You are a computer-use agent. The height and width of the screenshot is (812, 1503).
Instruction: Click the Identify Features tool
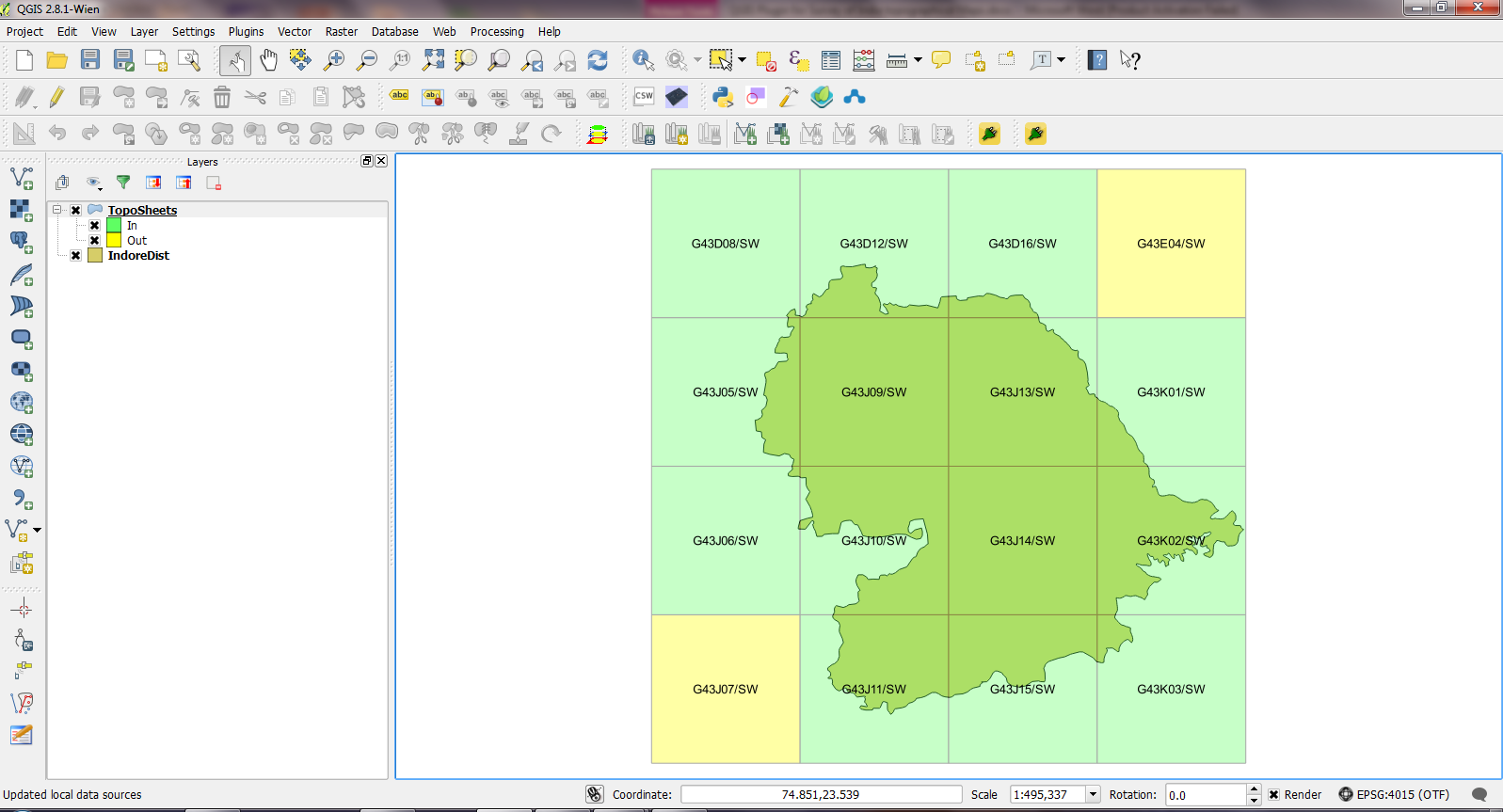point(643,60)
